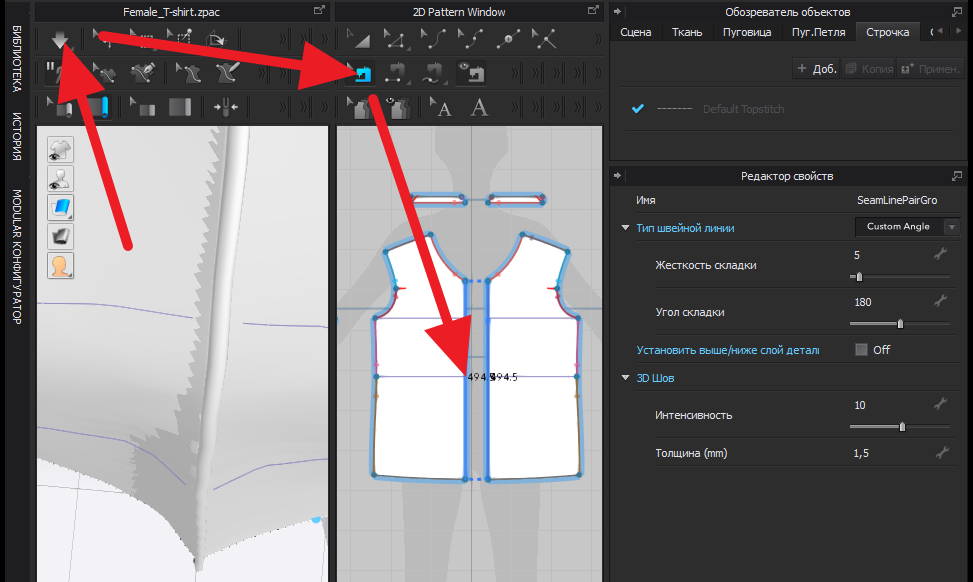Collapse the "Тип швейной линии" section
Viewport: 973px width, 582px height.
pyautogui.click(x=625, y=228)
